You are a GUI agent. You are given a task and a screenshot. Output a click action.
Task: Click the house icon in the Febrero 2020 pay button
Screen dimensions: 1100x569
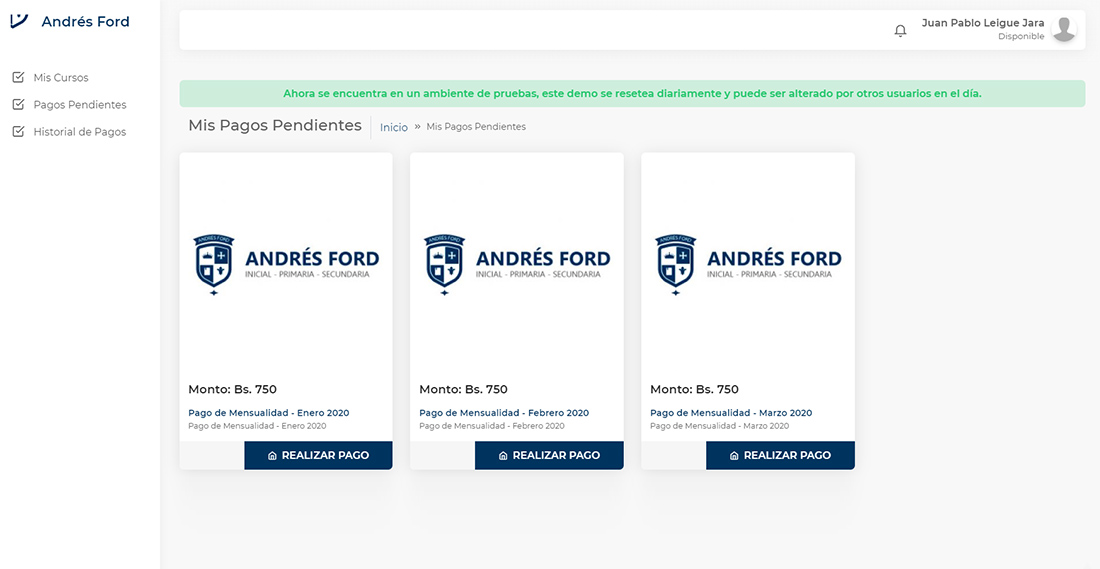coord(503,456)
